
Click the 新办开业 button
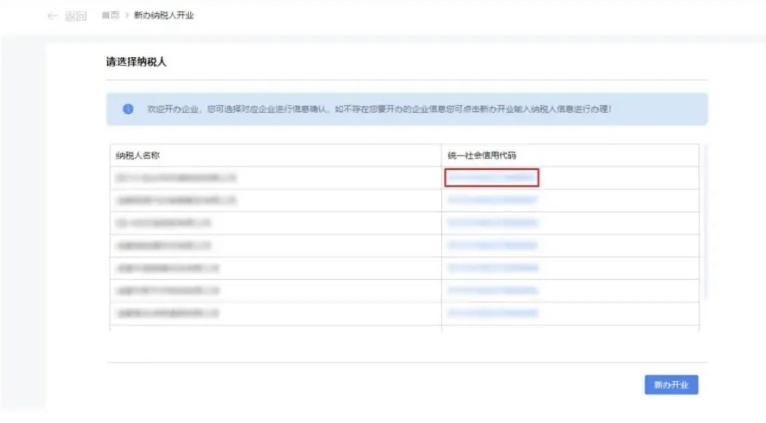pos(671,385)
